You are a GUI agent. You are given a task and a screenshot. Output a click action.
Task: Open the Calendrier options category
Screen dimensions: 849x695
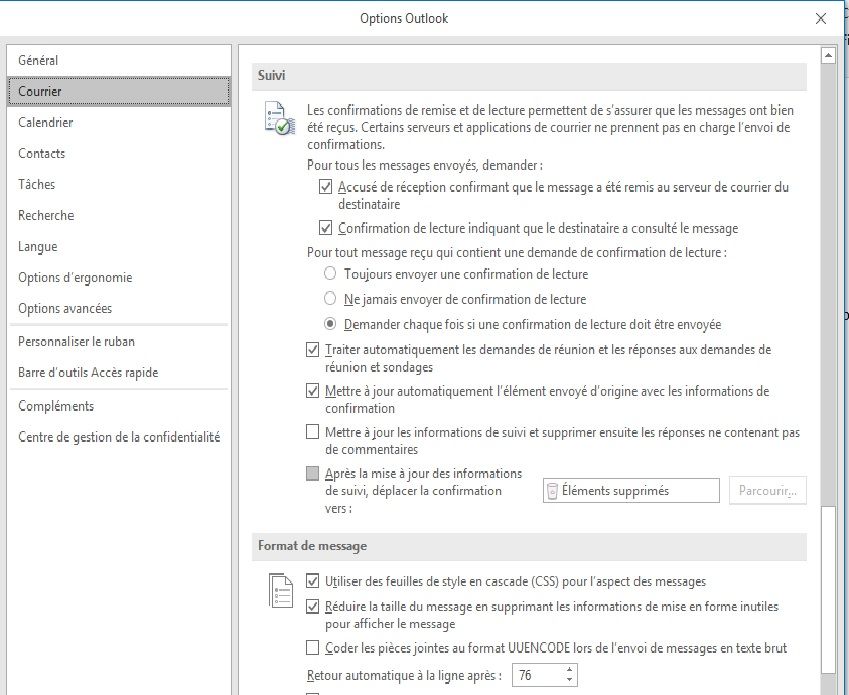pyautogui.click(x=119, y=122)
